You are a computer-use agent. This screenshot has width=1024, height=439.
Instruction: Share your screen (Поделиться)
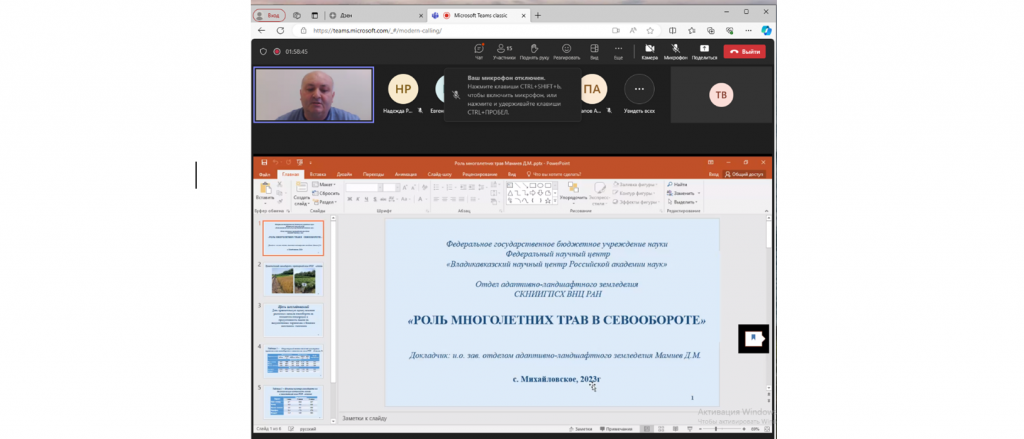704,52
